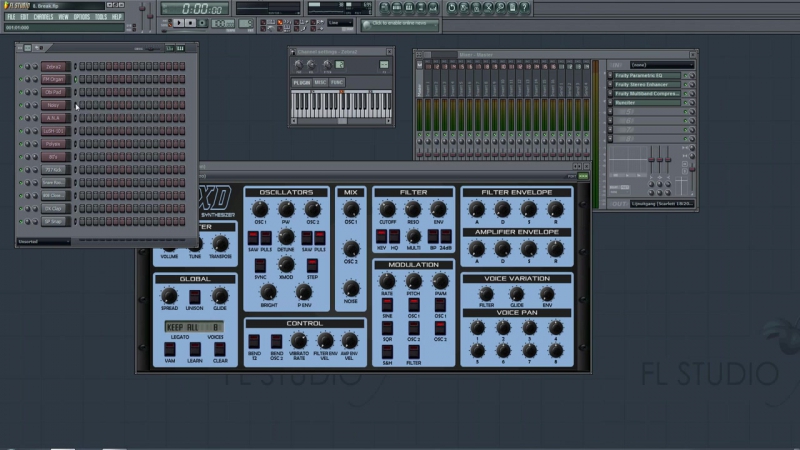Toggle the SYNC switch in Oscillators

pos(260,265)
